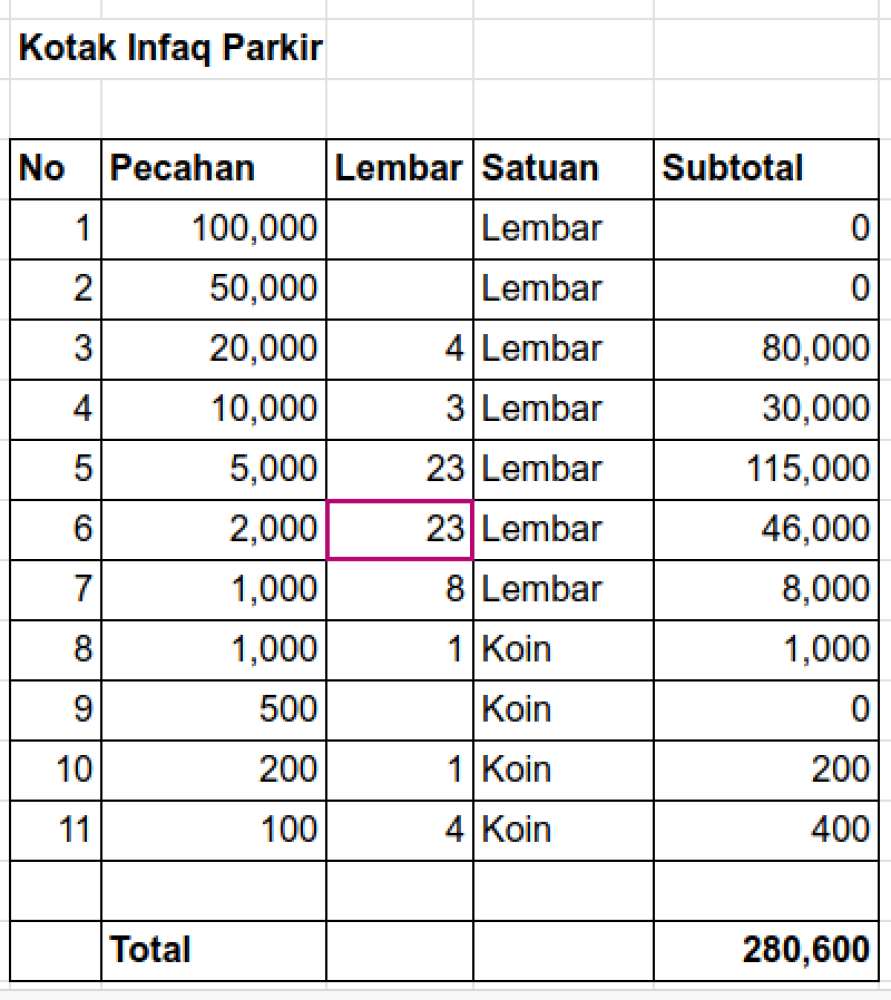Image resolution: width=891 pixels, height=1000 pixels.
Task: Select the highlighted cell with 23 for 2,000
Action: point(400,529)
